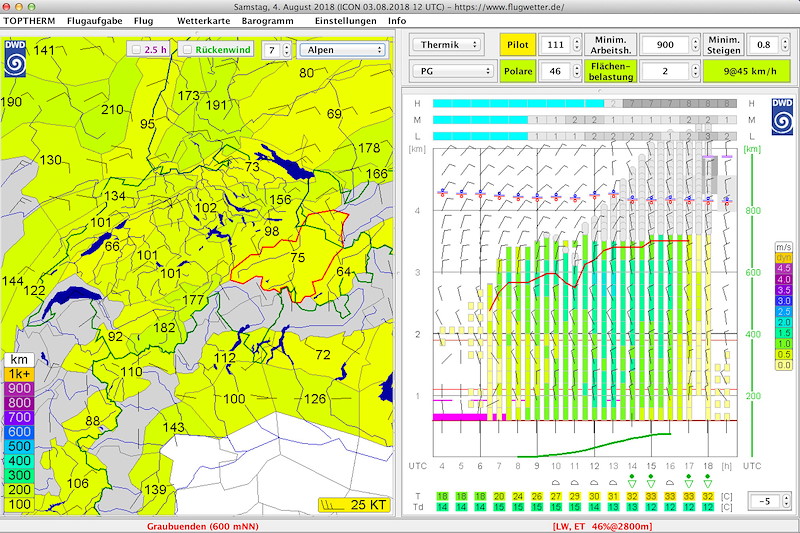Click the 25 KT wind barb legend

tap(355, 504)
